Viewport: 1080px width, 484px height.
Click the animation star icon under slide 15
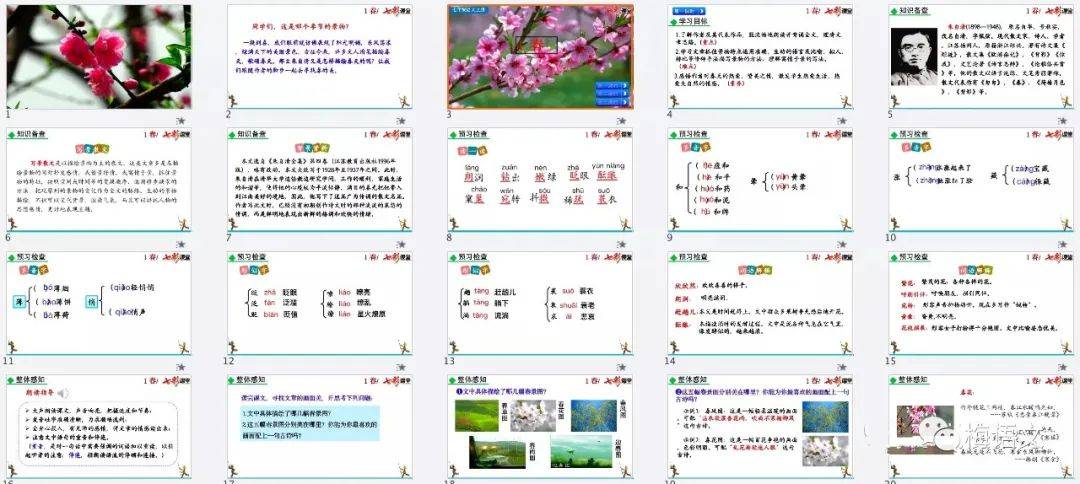tap(1062, 367)
